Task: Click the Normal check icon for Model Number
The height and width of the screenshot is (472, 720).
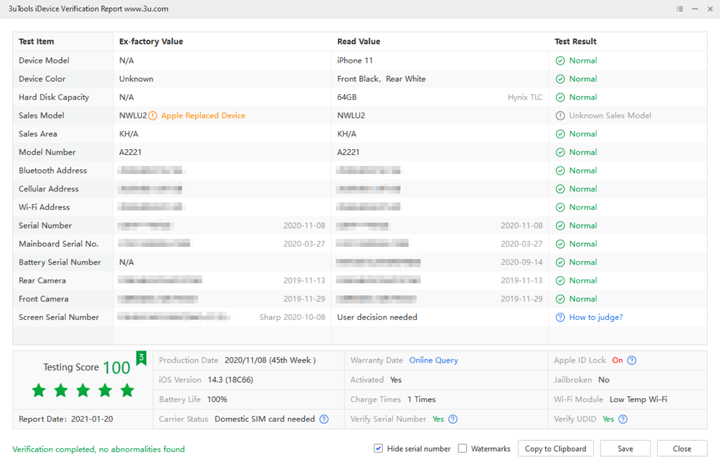Action: click(x=560, y=152)
